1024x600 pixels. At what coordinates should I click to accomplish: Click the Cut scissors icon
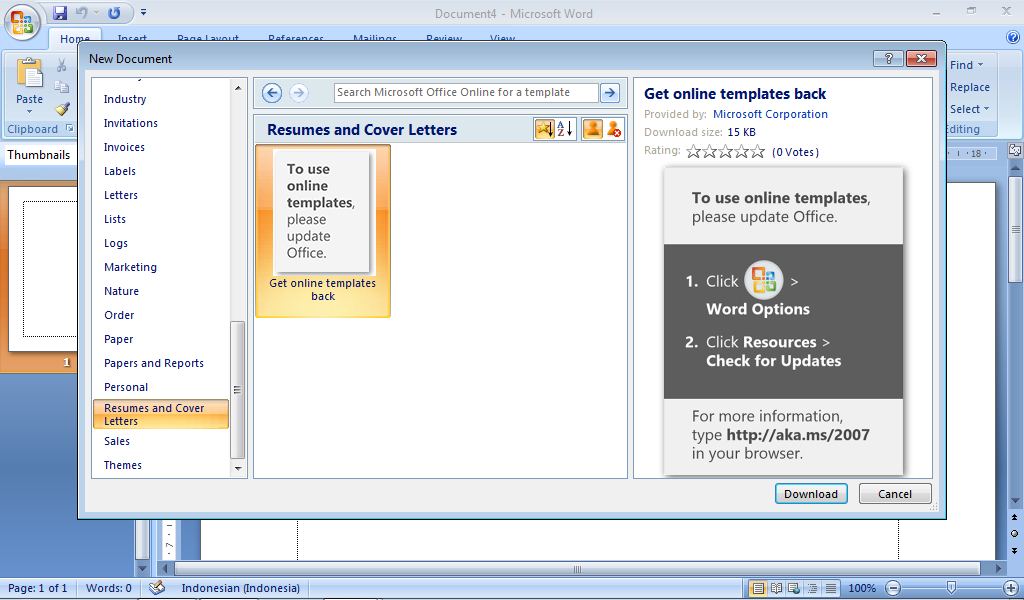(x=61, y=64)
